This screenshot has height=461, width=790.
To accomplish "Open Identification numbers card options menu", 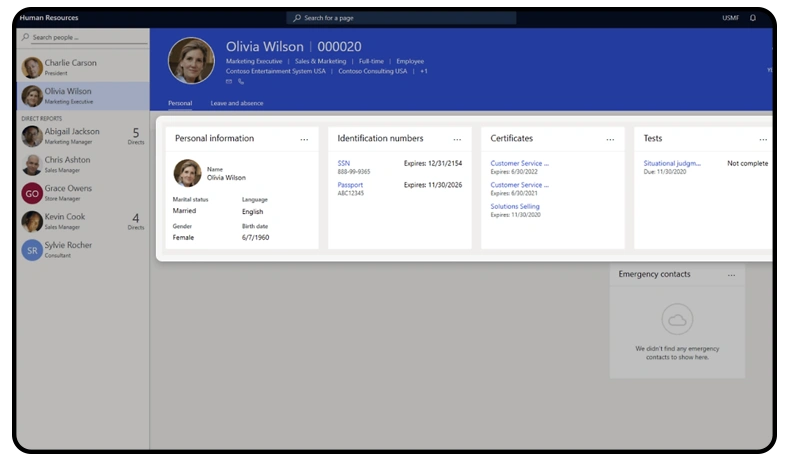I will point(457,139).
